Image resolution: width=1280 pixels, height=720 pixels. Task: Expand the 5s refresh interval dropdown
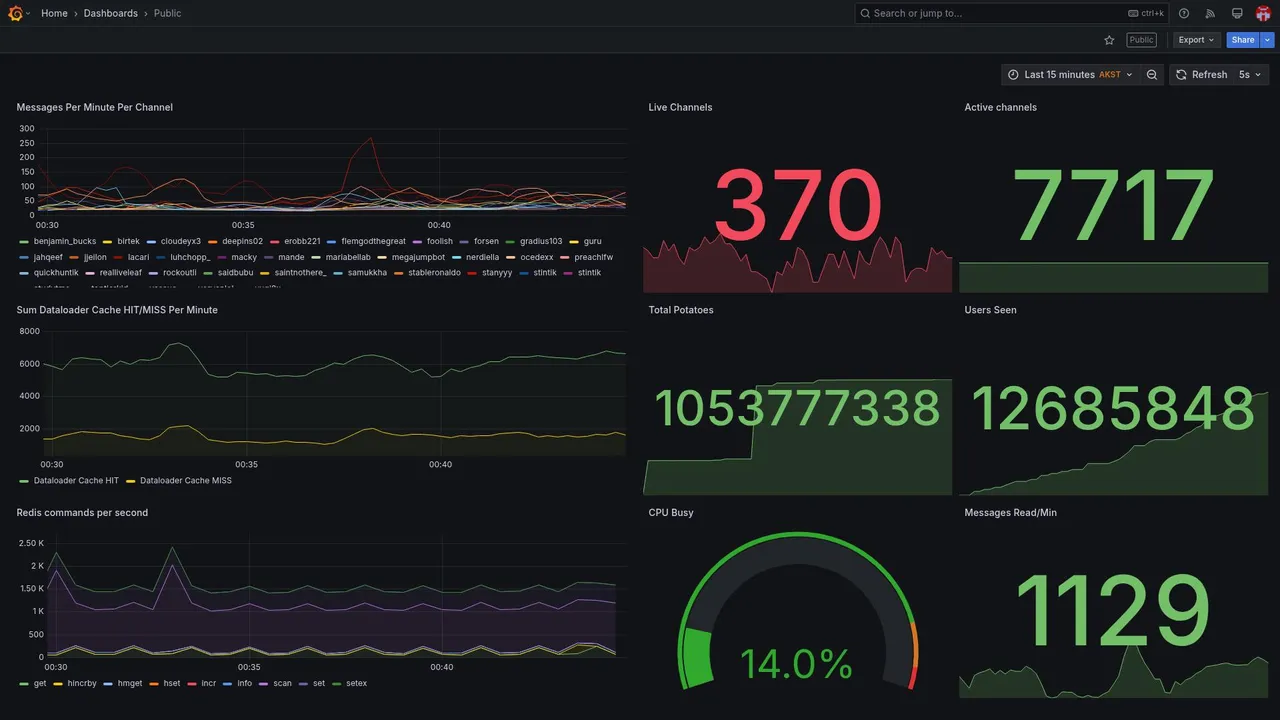[x=1251, y=75]
